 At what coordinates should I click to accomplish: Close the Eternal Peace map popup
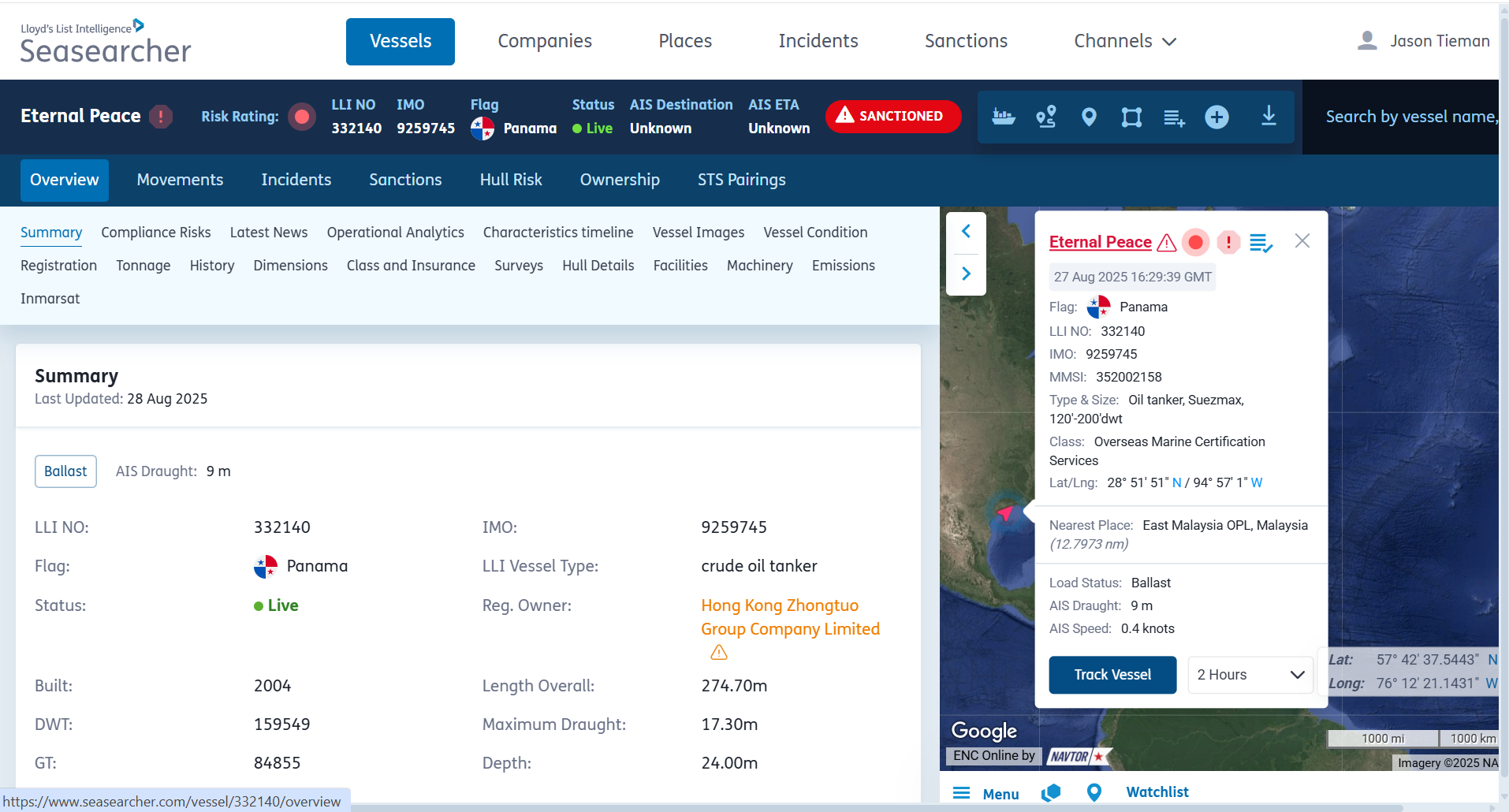[1302, 241]
